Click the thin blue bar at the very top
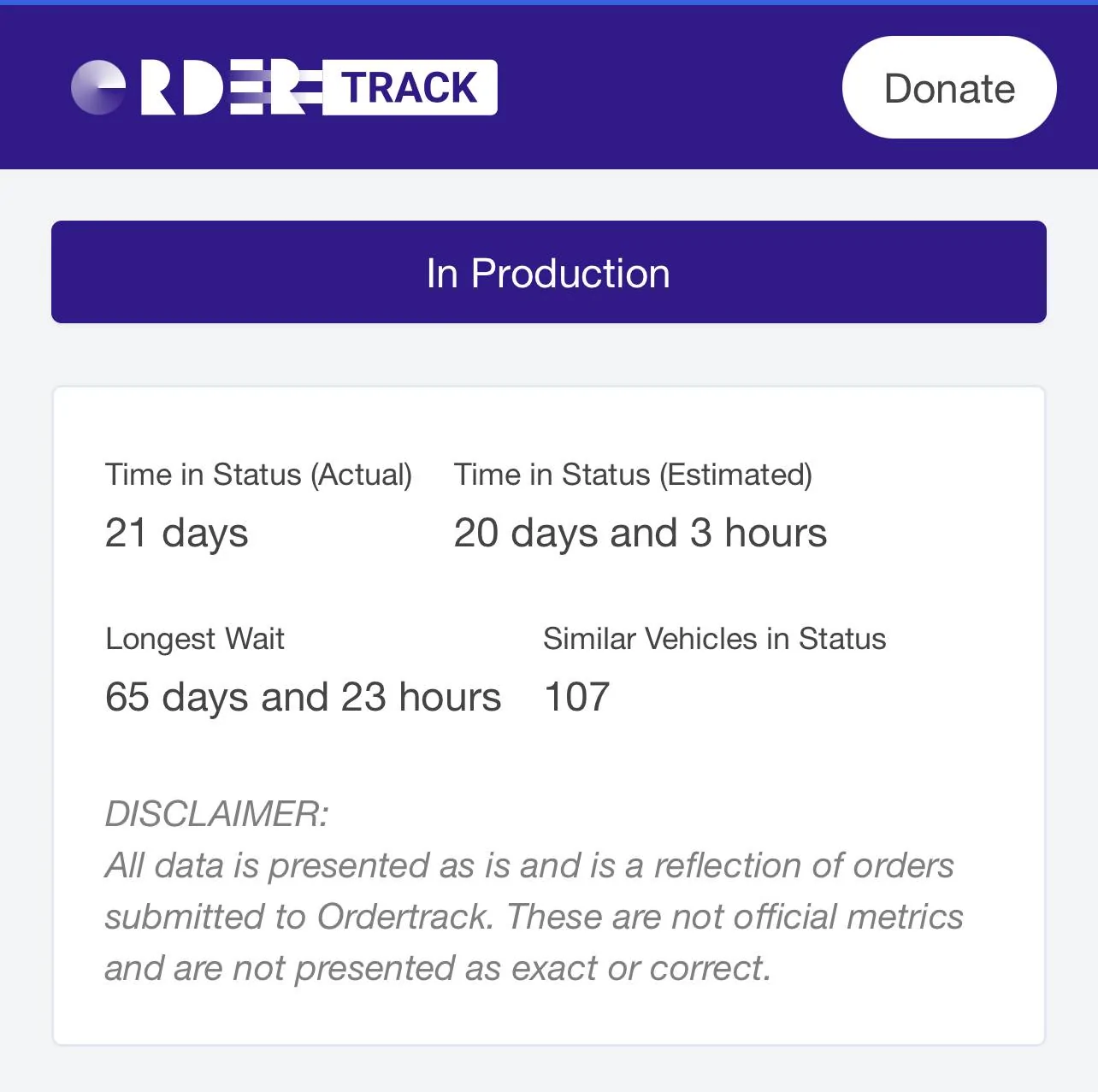The image size is (1098, 1092). [x=549, y=3]
